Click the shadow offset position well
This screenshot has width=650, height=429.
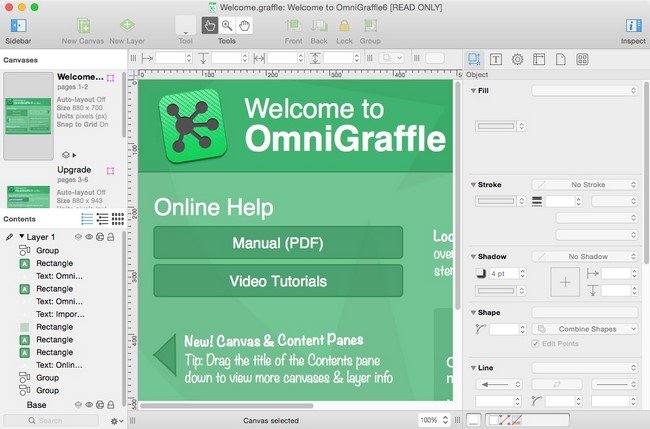click(x=565, y=282)
